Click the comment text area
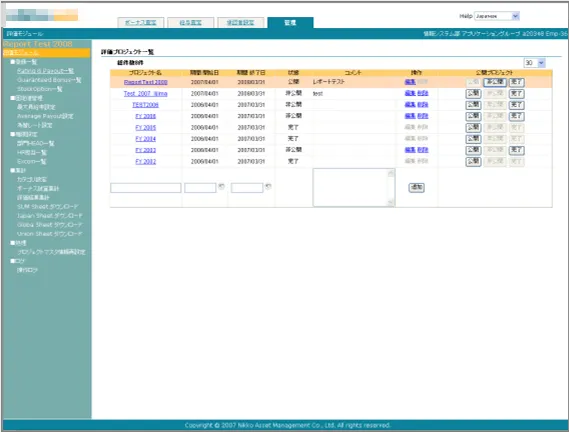This screenshot has height=432, width=569. pyautogui.click(x=351, y=188)
